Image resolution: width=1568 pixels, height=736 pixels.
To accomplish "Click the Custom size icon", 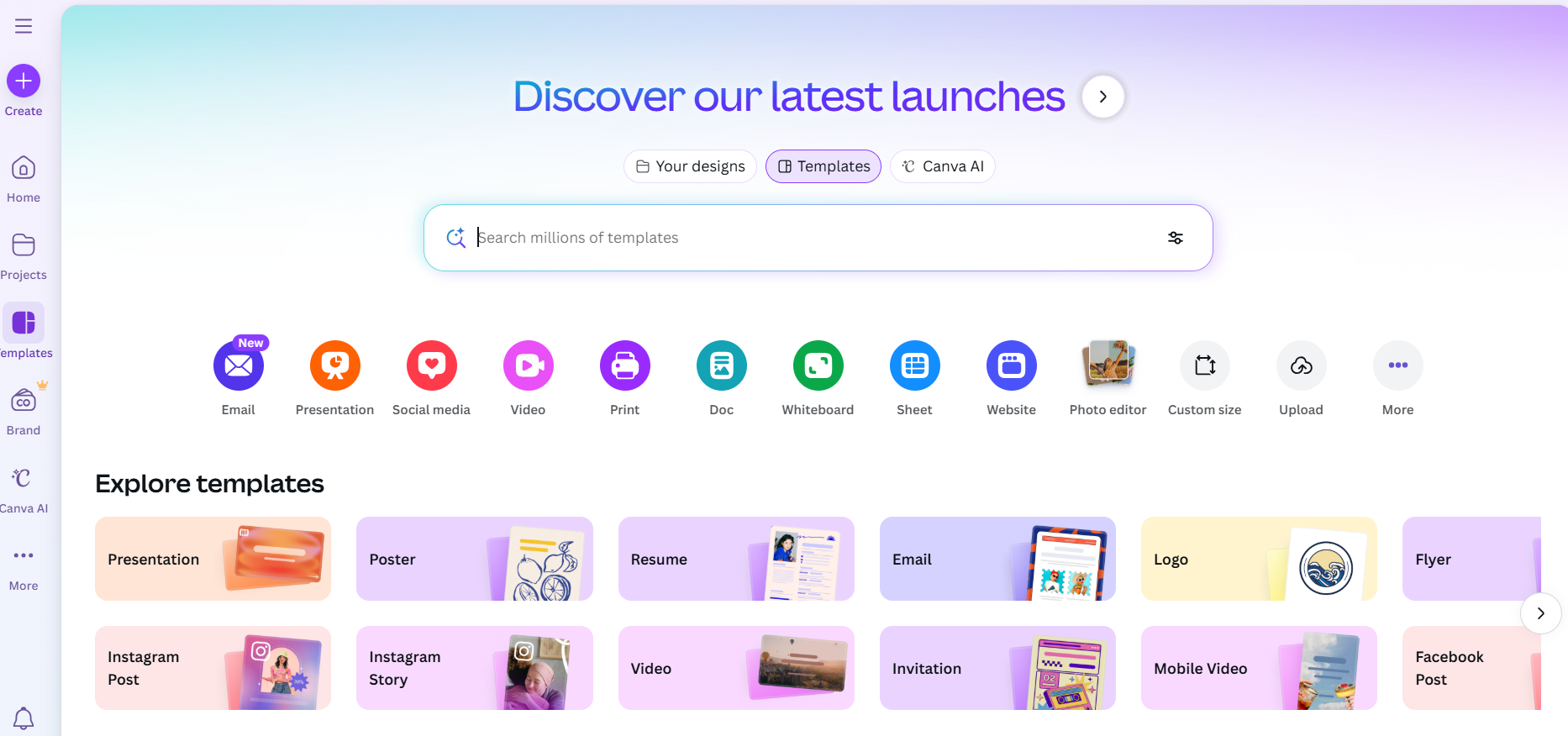I will pyautogui.click(x=1205, y=365).
